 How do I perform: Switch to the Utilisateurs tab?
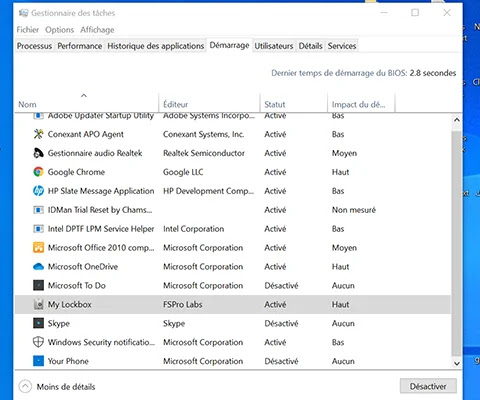point(274,46)
